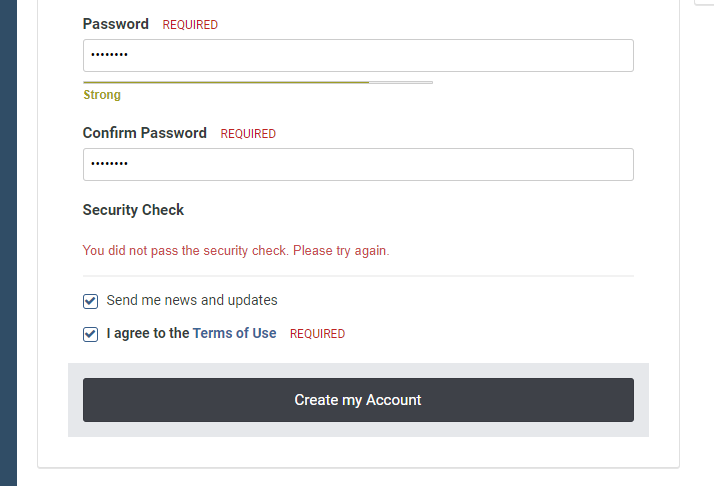This screenshot has width=714, height=486.
Task: Click REQUIRED tag beside Password label
Action: pyautogui.click(x=190, y=25)
